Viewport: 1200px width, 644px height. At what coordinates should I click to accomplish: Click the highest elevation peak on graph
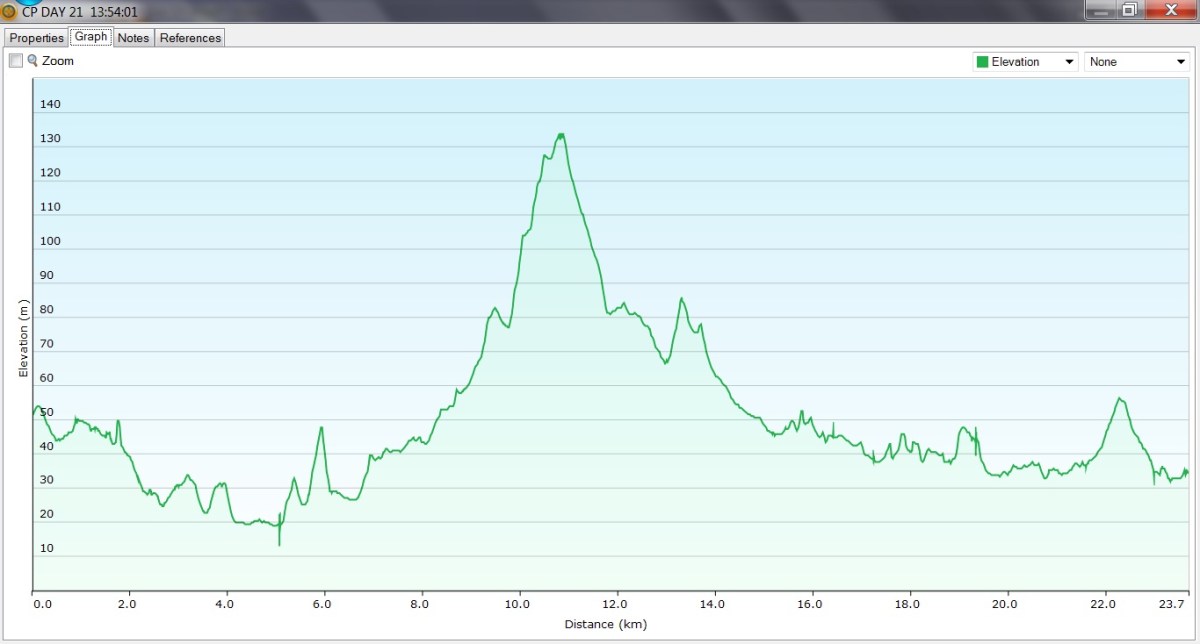[561, 134]
